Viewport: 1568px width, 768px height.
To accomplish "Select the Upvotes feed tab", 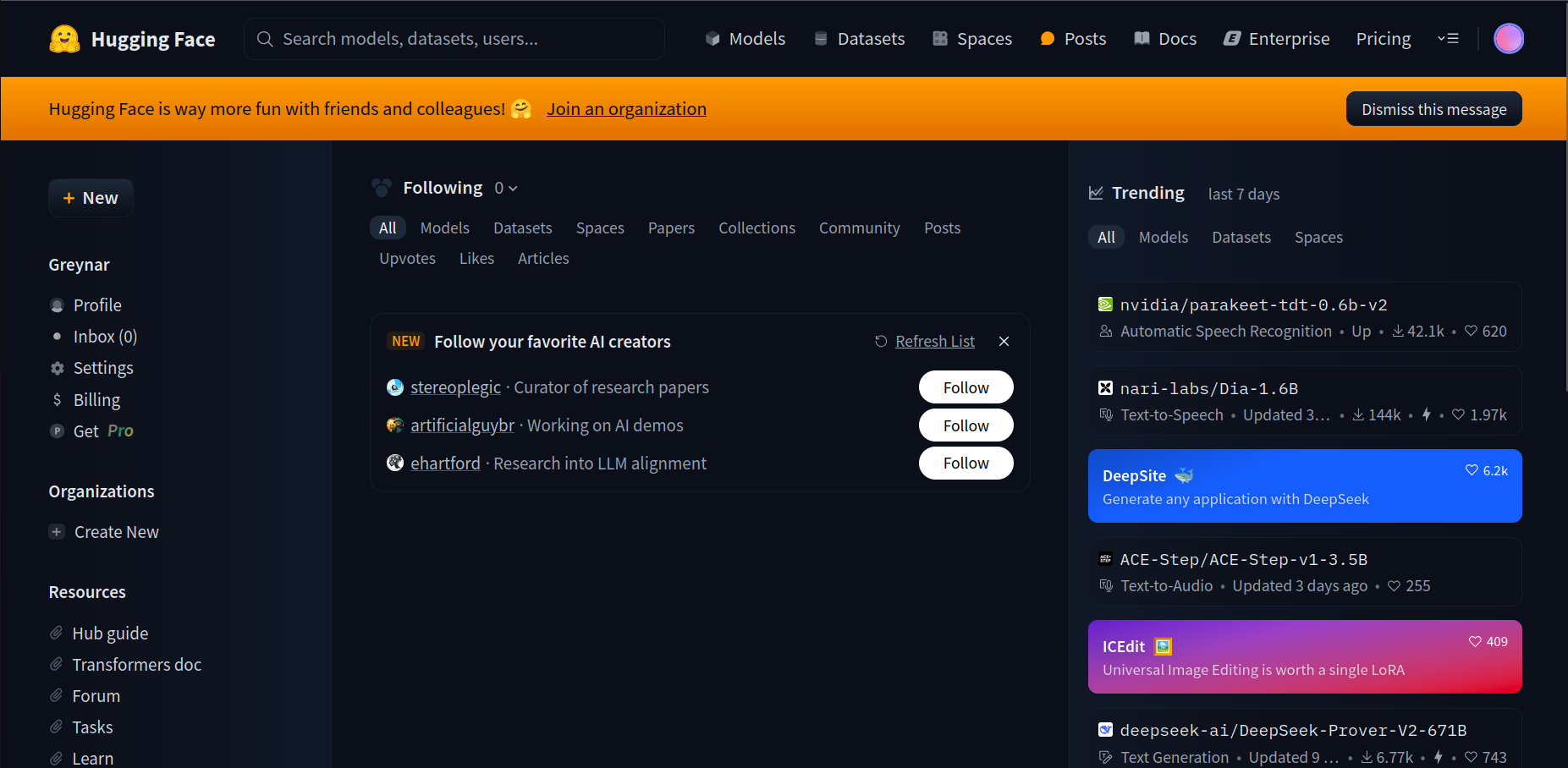I will coord(407,258).
